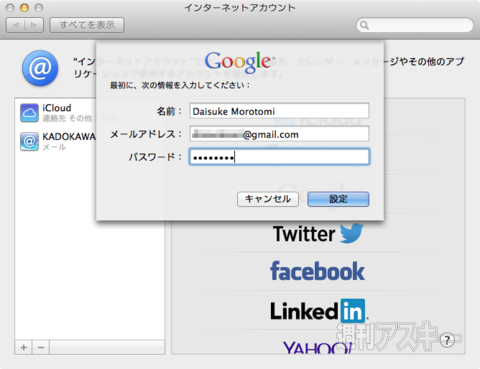480x369 pixels.
Task: Click the yellow minimize window button
Action: coord(24,8)
